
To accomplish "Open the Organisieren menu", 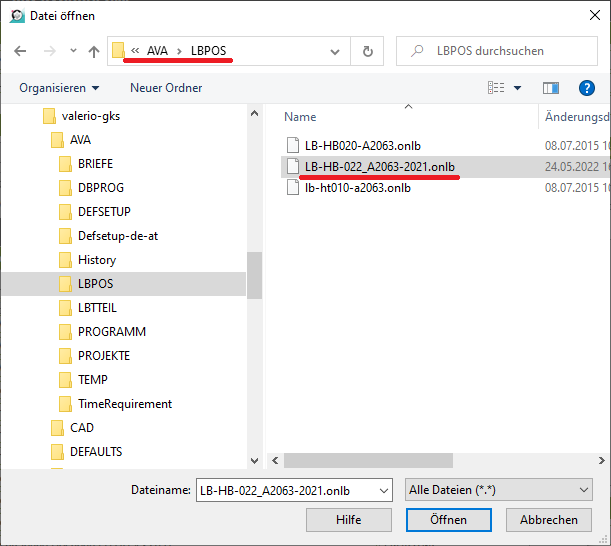I will click(x=59, y=88).
